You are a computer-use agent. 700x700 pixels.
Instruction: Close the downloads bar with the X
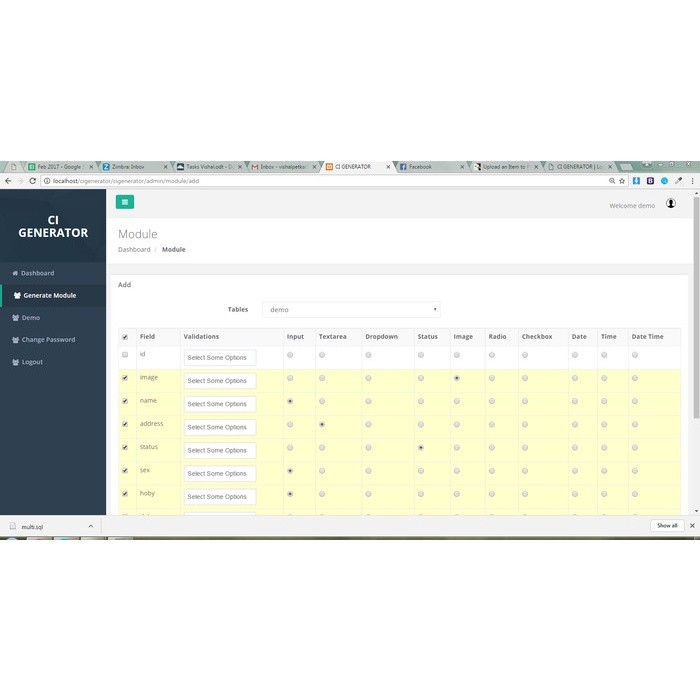pos(691,525)
